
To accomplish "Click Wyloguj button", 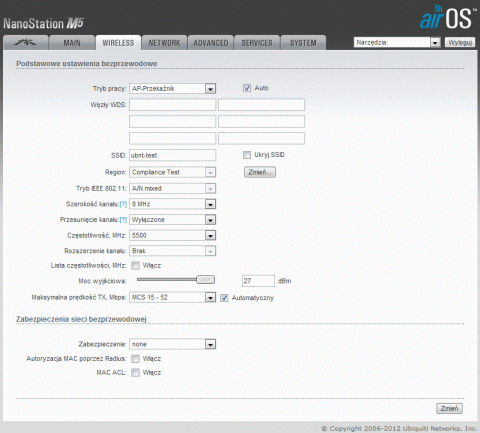I will coord(460,42).
